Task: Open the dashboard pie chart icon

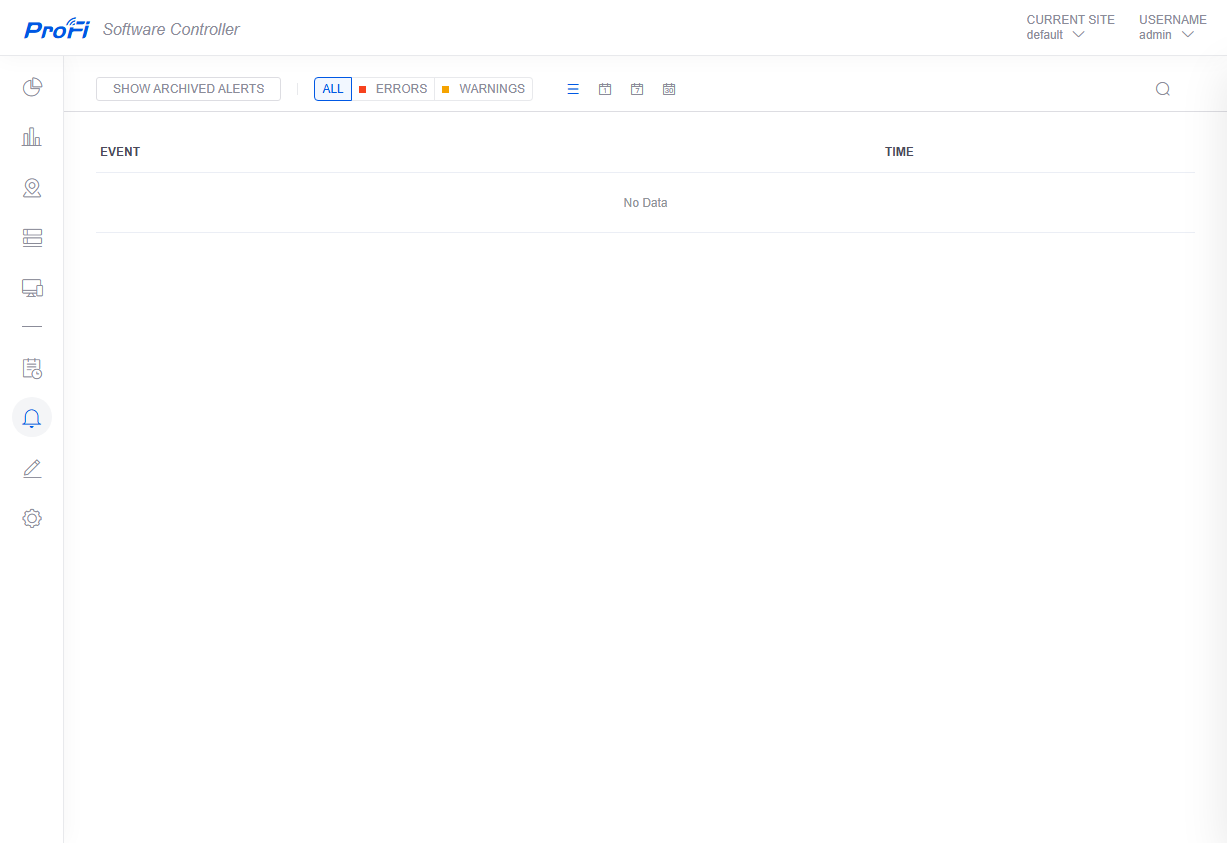Action: click(32, 87)
